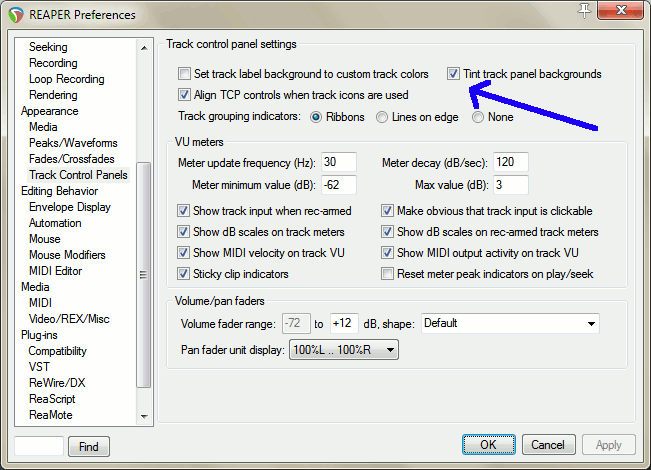Select None for track grouping indicators
This screenshot has width=651, height=470.
(x=478, y=117)
